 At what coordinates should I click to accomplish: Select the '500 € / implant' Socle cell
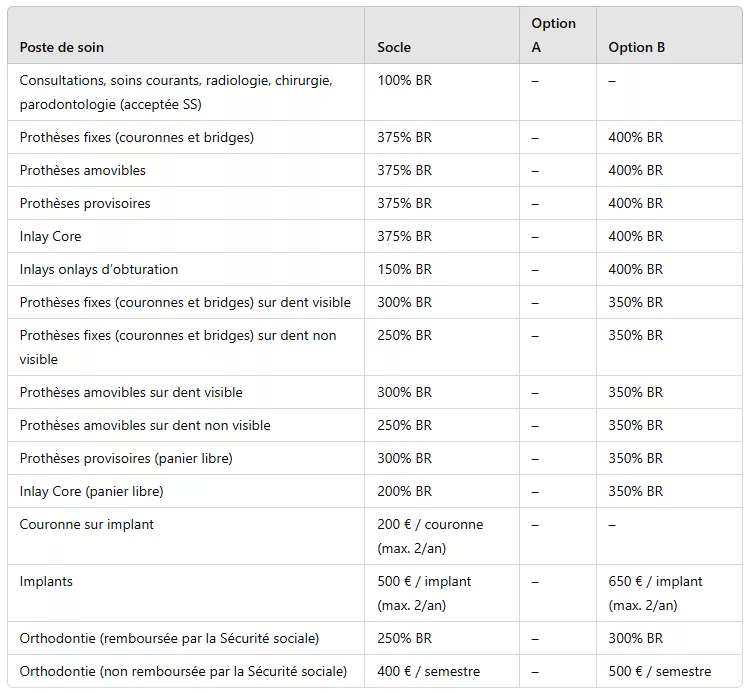click(x=424, y=593)
